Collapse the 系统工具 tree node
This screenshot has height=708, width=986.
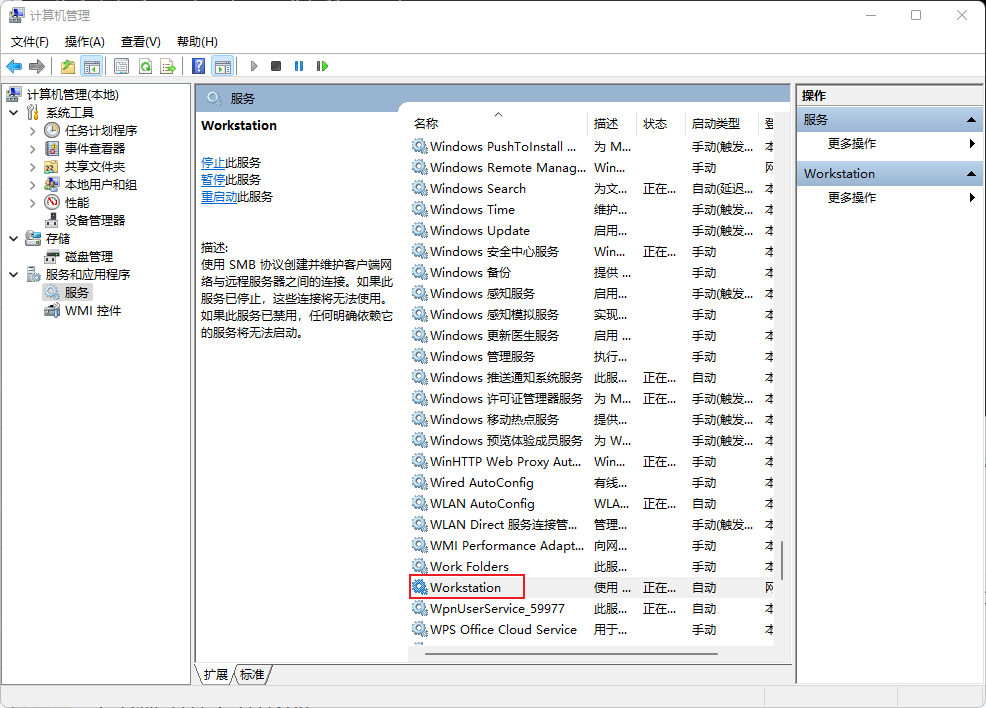(14, 113)
